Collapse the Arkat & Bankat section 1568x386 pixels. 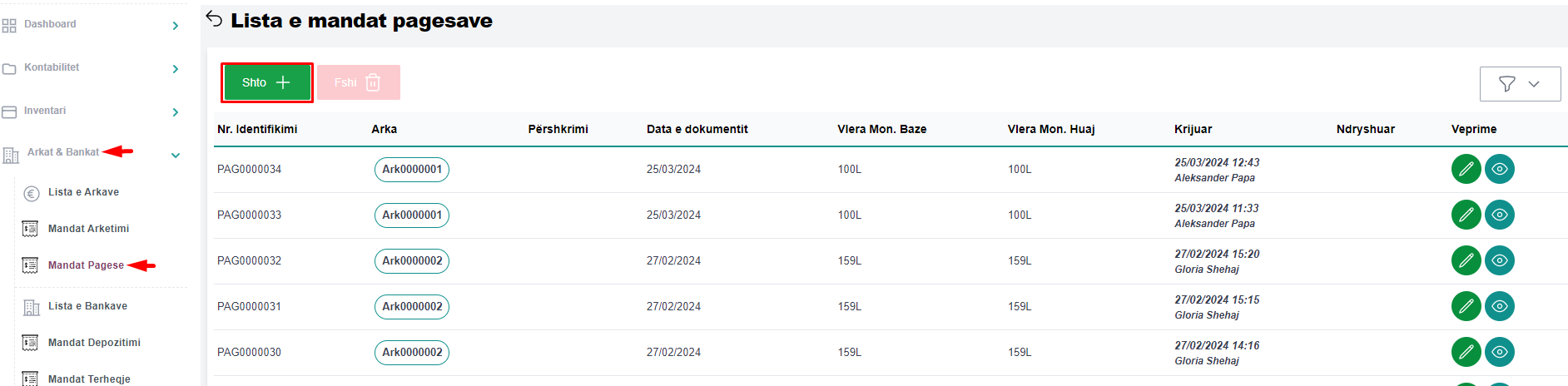(176, 156)
